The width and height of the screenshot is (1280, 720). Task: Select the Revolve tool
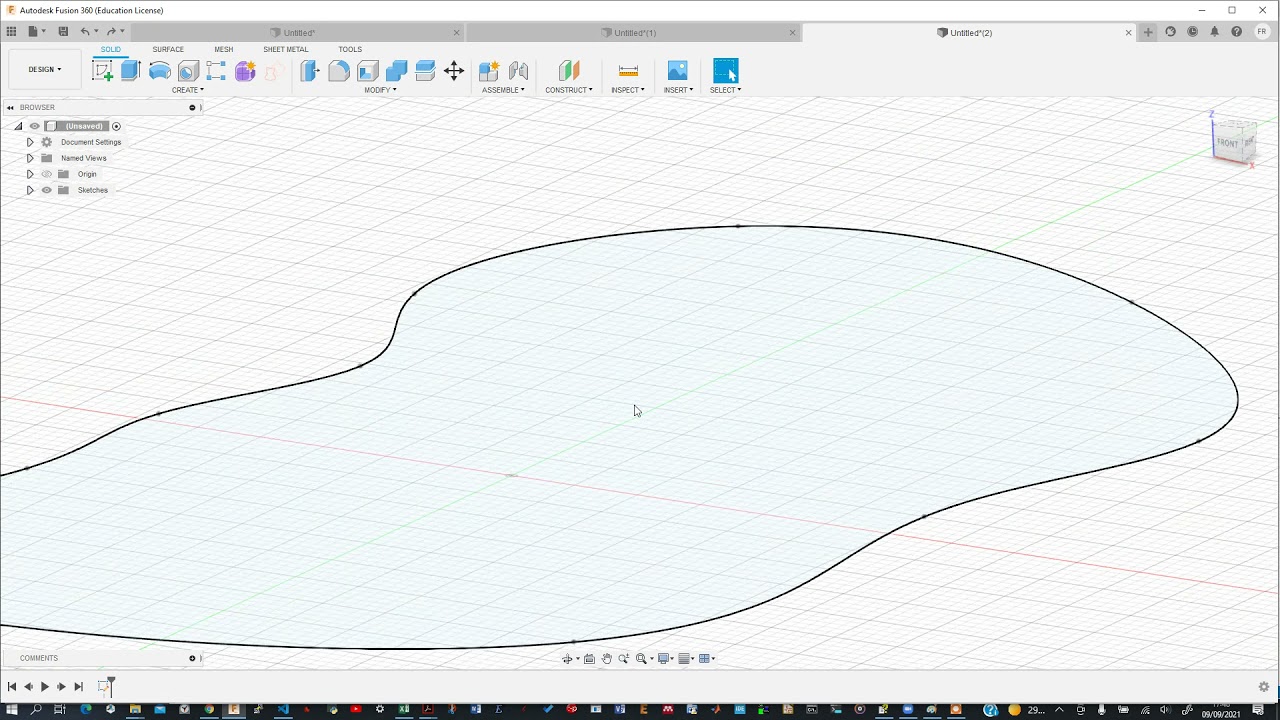159,71
